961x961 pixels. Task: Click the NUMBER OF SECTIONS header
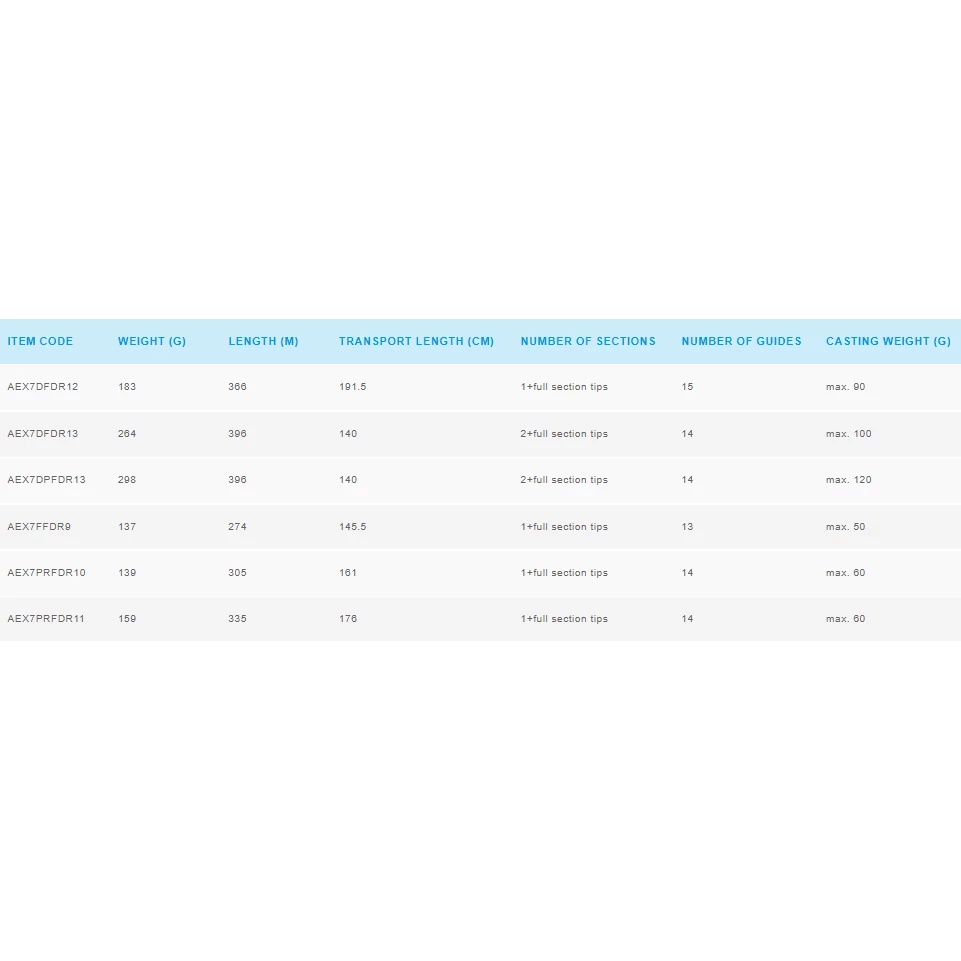coord(588,341)
